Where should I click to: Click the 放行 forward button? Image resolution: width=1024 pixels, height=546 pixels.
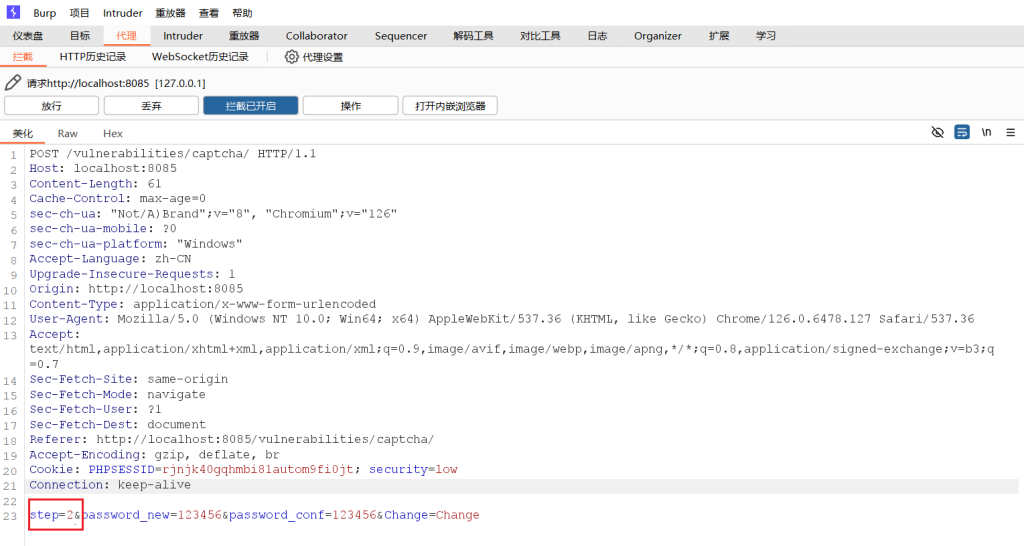pos(51,106)
